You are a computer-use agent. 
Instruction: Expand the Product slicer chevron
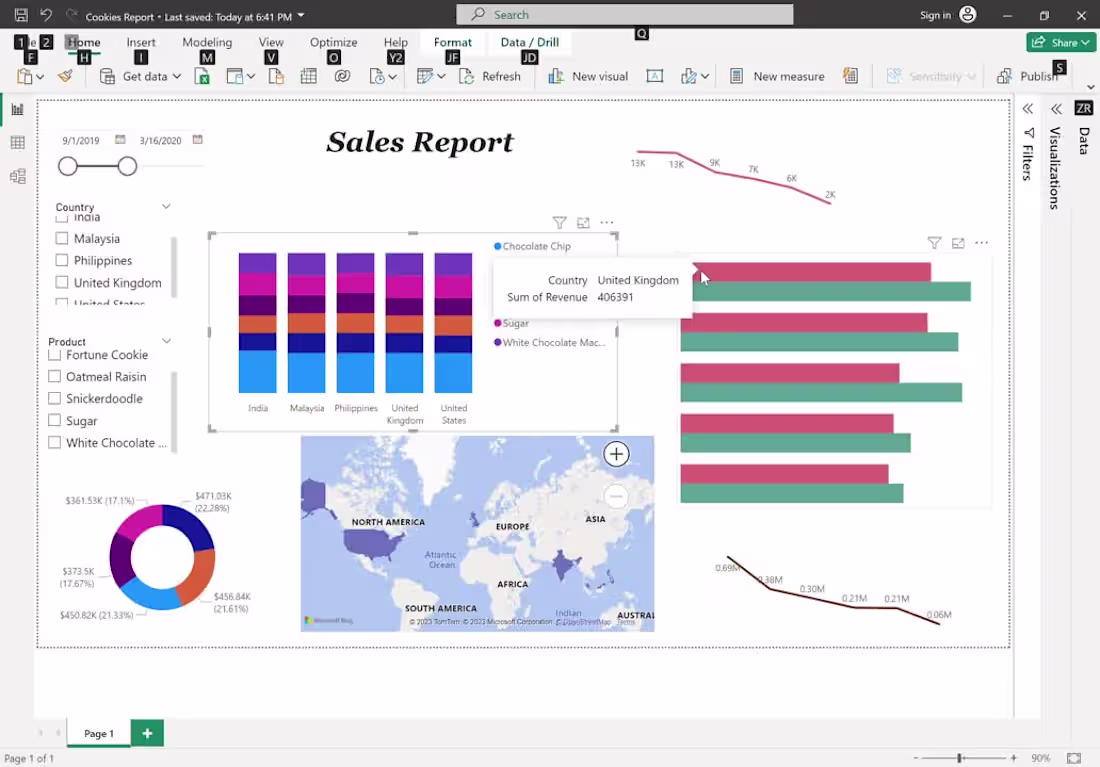(166, 341)
